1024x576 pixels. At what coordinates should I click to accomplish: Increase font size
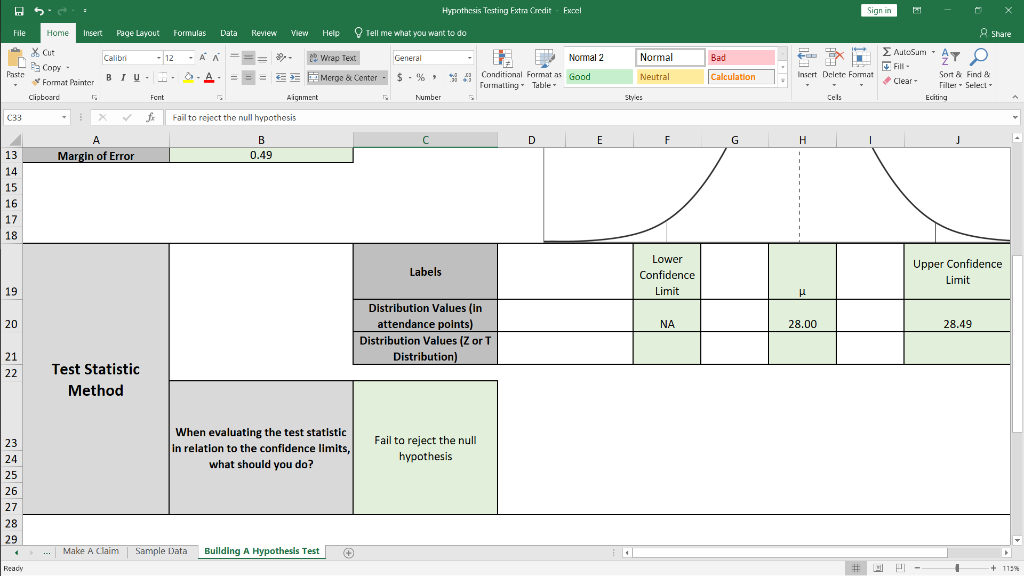(x=203, y=57)
